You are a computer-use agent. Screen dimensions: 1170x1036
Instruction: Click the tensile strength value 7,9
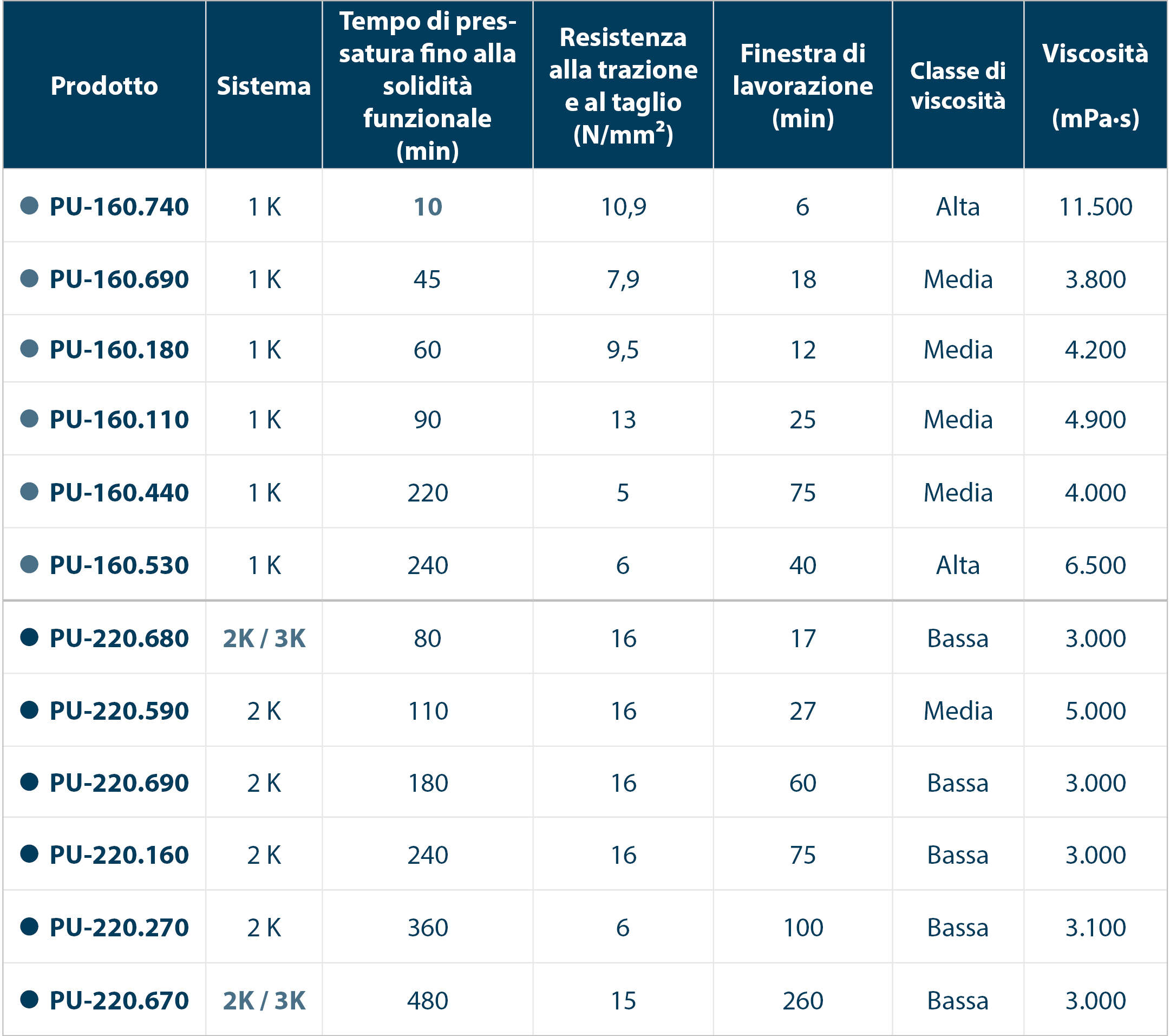[623, 280]
